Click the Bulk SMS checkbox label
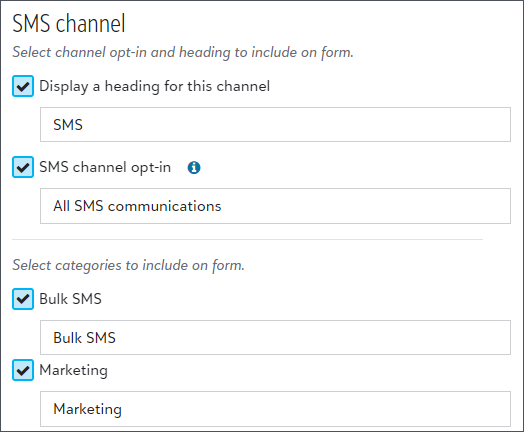Image resolution: width=524 pixels, height=432 pixels. 70,299
